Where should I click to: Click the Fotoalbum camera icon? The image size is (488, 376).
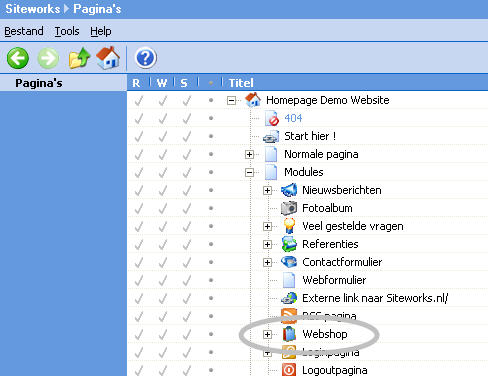tap(289, 208)
